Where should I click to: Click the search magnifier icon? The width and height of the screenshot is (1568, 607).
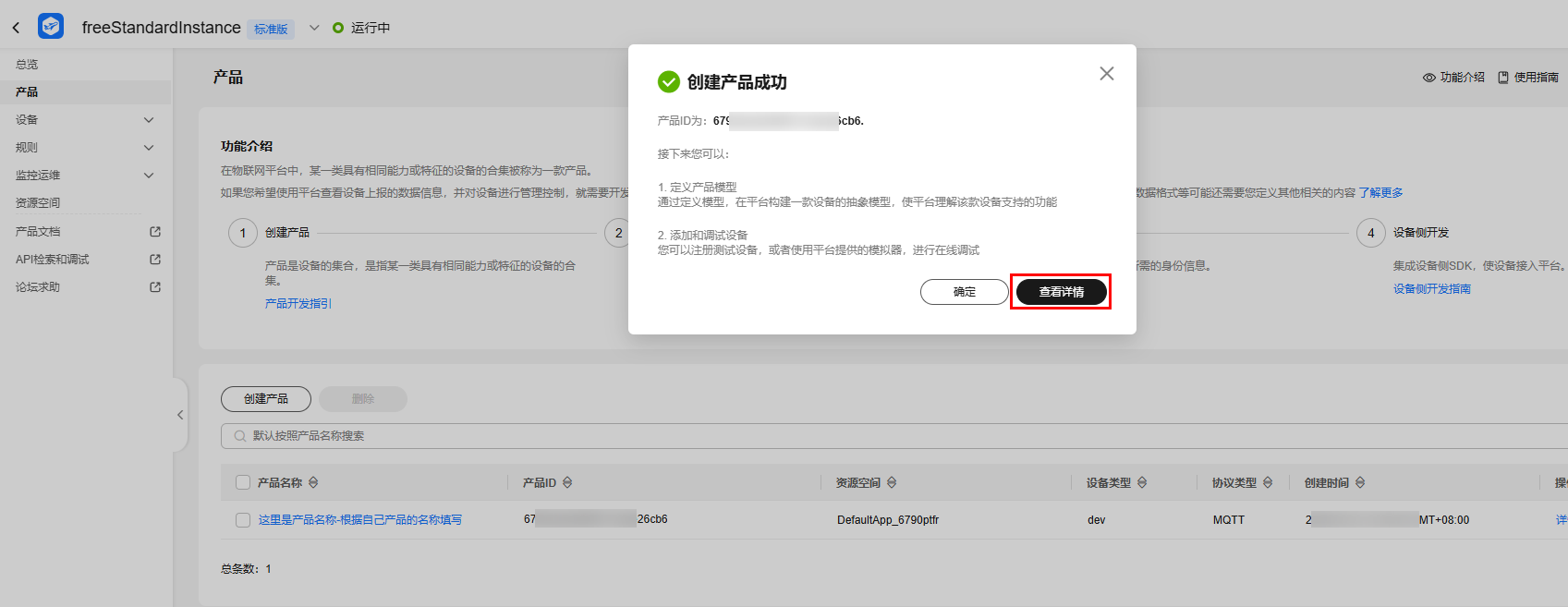[240, 436]
